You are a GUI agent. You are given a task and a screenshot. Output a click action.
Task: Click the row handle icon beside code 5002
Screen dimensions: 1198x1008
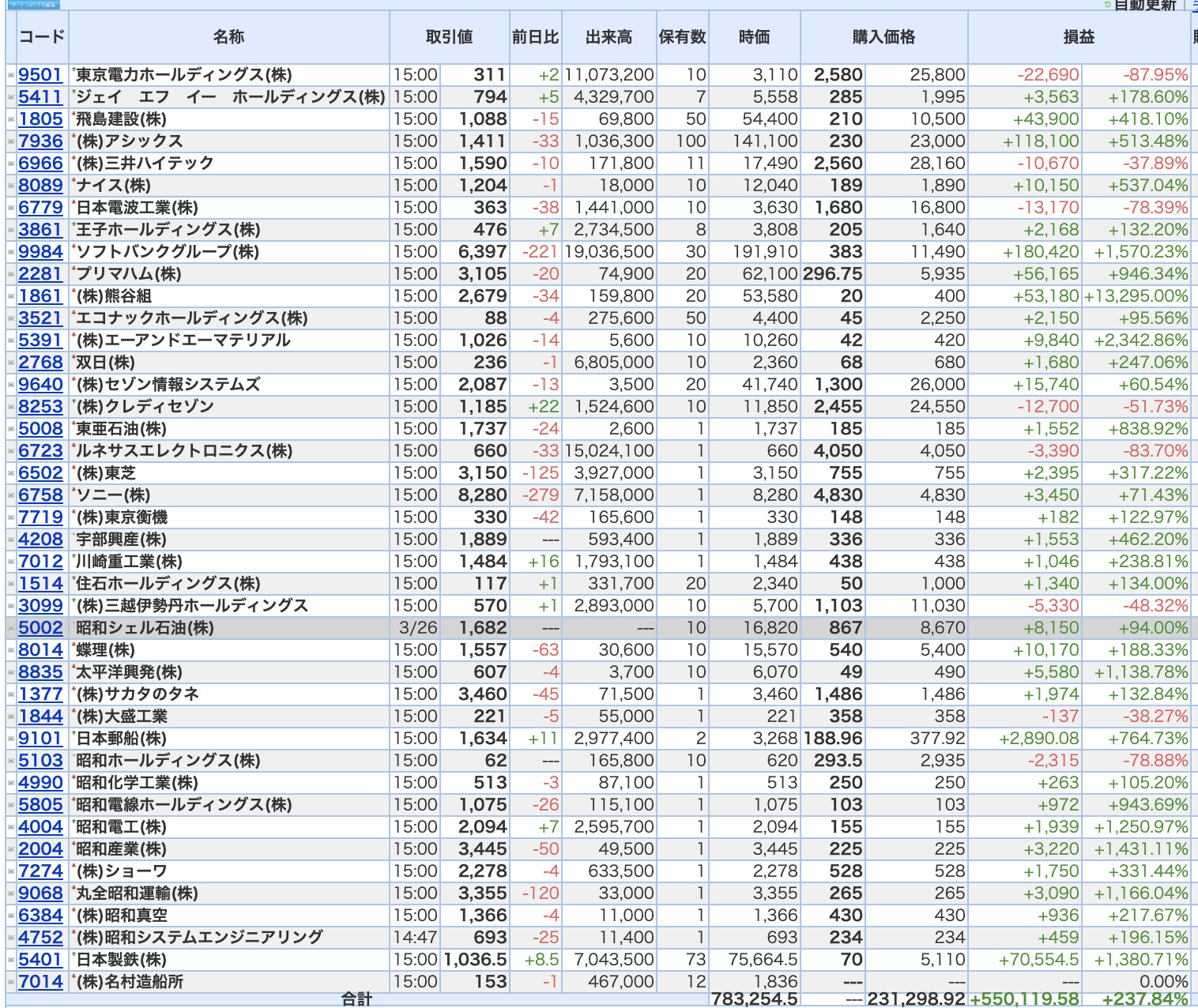click(x=11, y=628)
